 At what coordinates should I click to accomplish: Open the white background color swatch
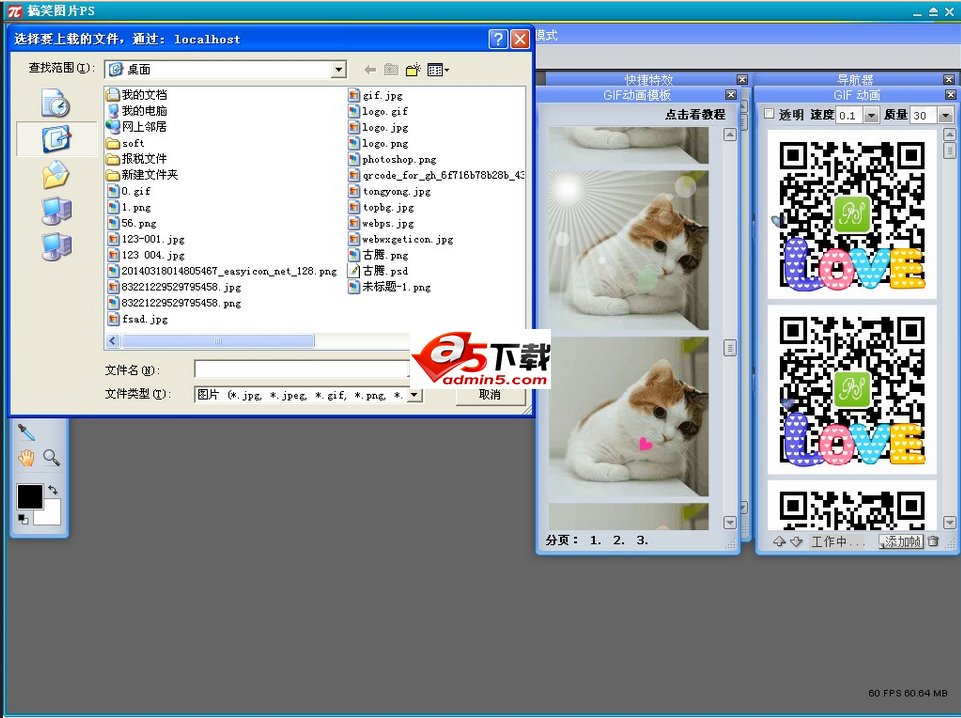click(x=50, y=515)
